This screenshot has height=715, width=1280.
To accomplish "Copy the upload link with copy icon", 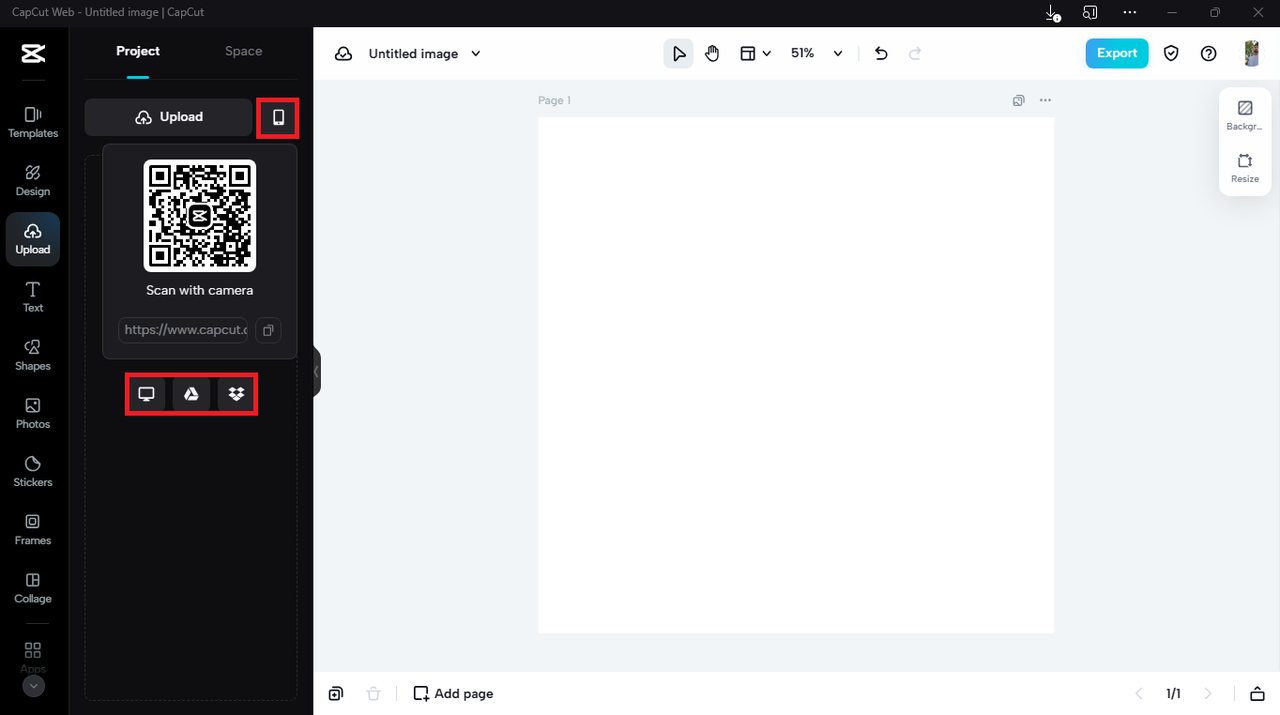I will tap(268, 330).
